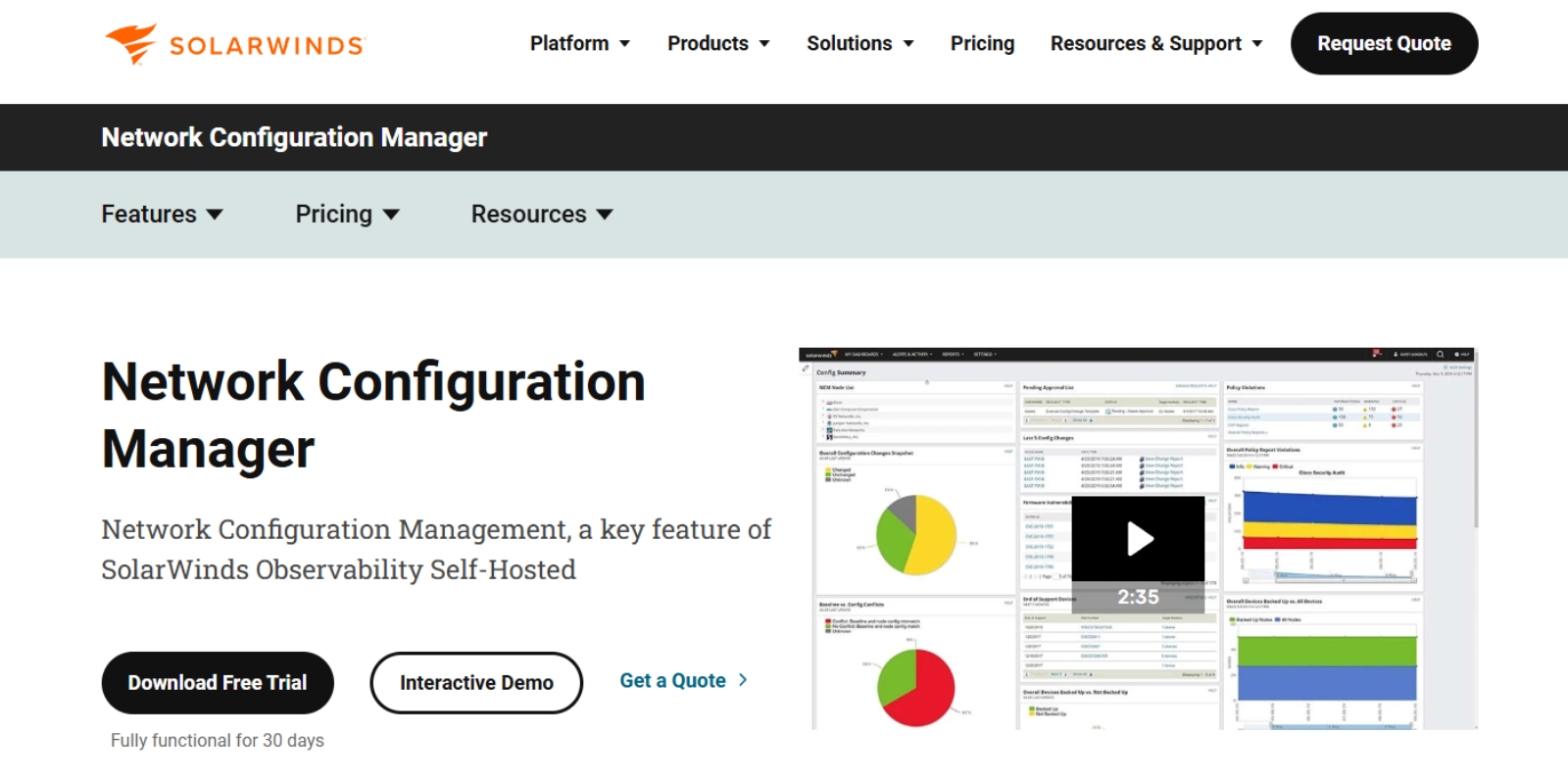Click Network Configuration Manager banner title

[294, 137]
